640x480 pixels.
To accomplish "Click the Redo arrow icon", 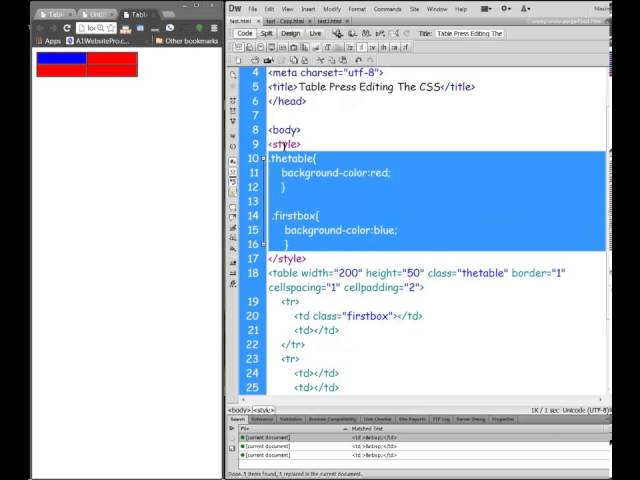I will pyautogui.click(x=370, y=60).
